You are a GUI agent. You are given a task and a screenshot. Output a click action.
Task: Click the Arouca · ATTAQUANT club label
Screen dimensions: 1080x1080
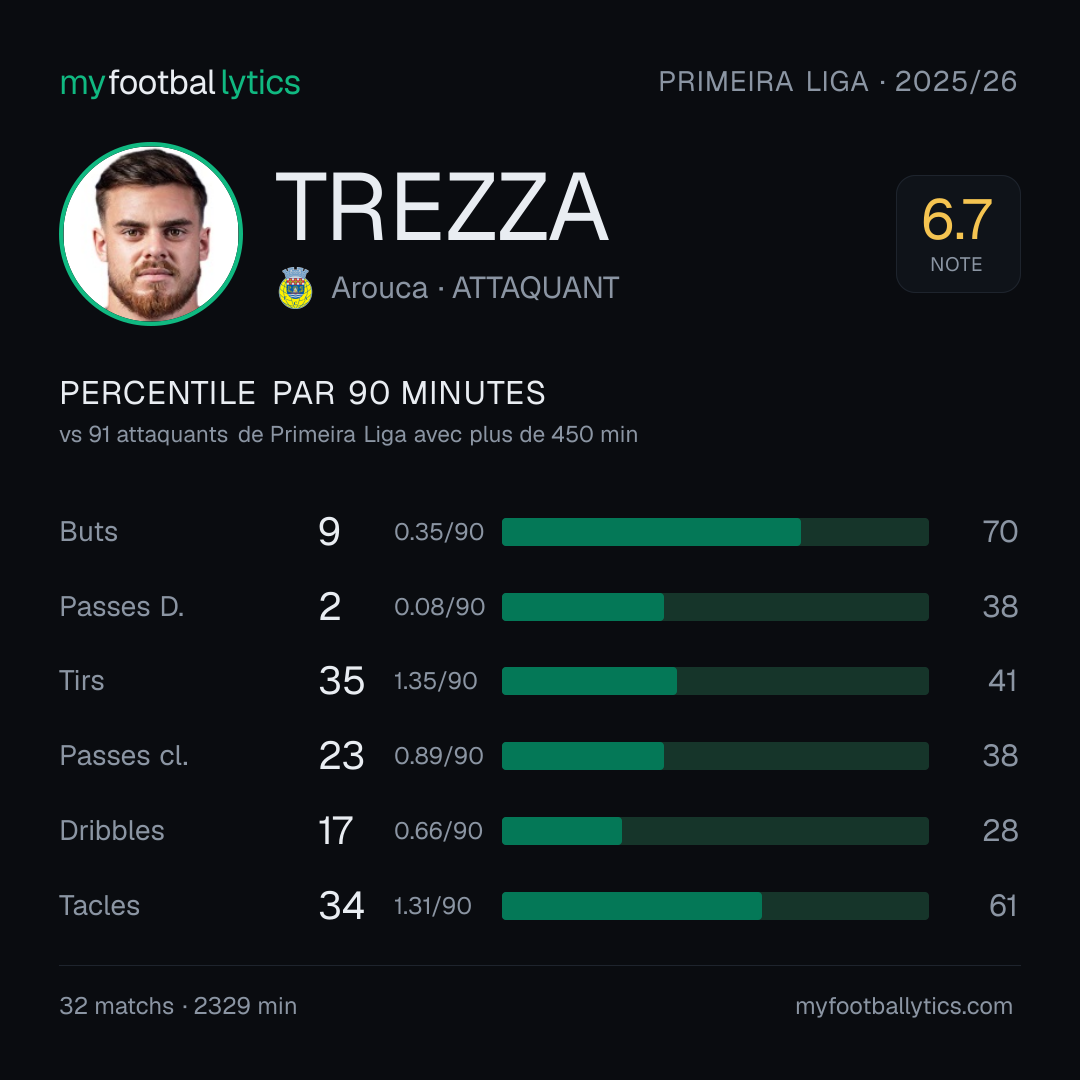[x=475, y=288]
